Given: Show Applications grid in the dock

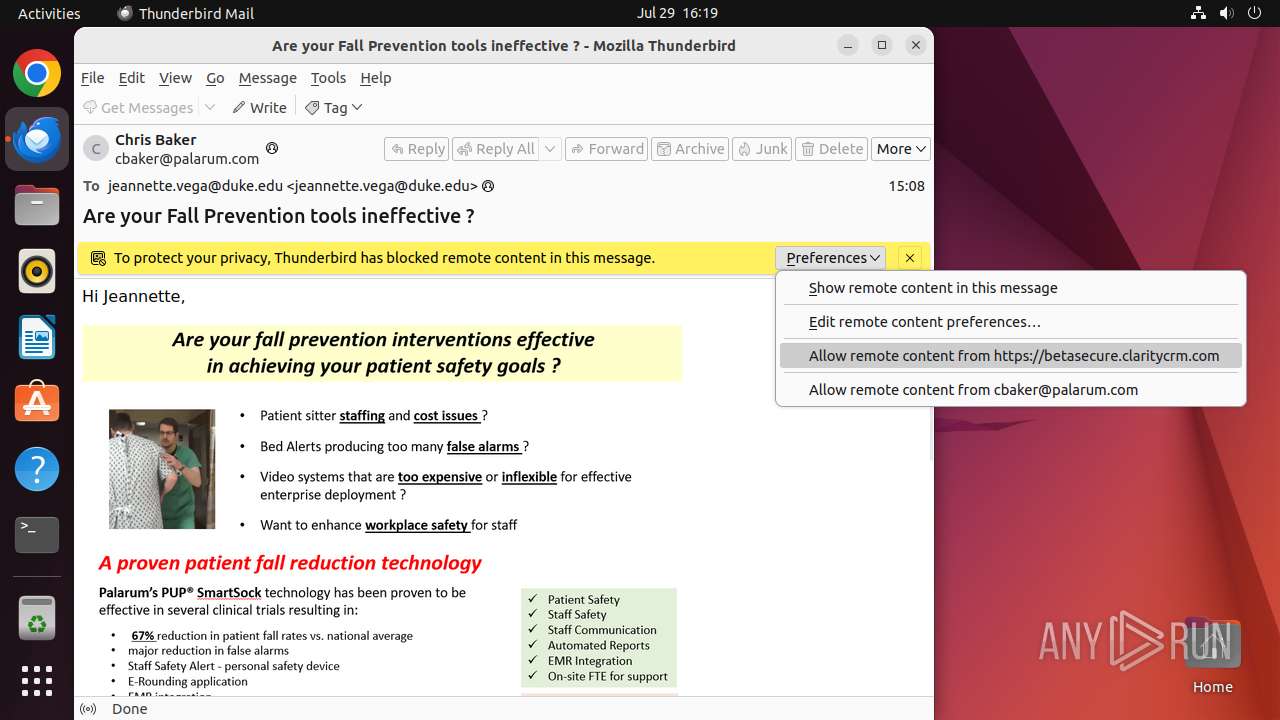Looking at the screenshot, I should pyautogui.click(x=37, y=681).
